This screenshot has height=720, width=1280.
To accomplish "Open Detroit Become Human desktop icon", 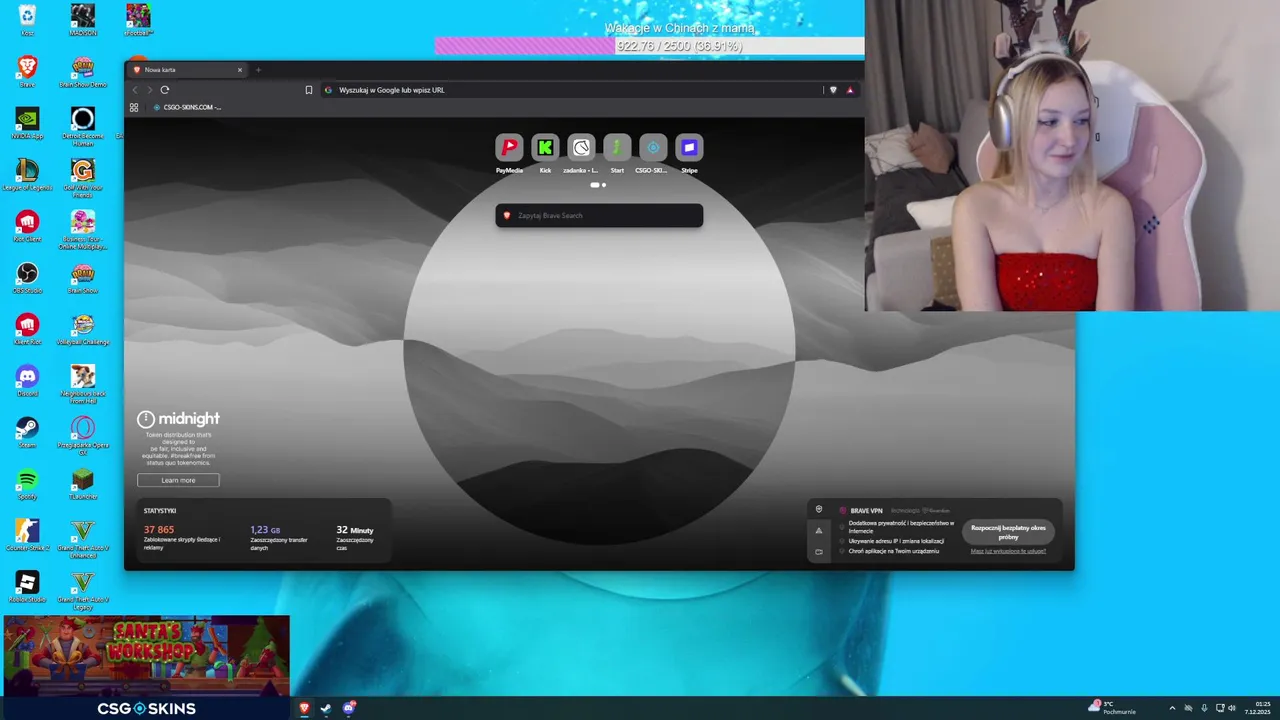I will click(x=83, y=124).
